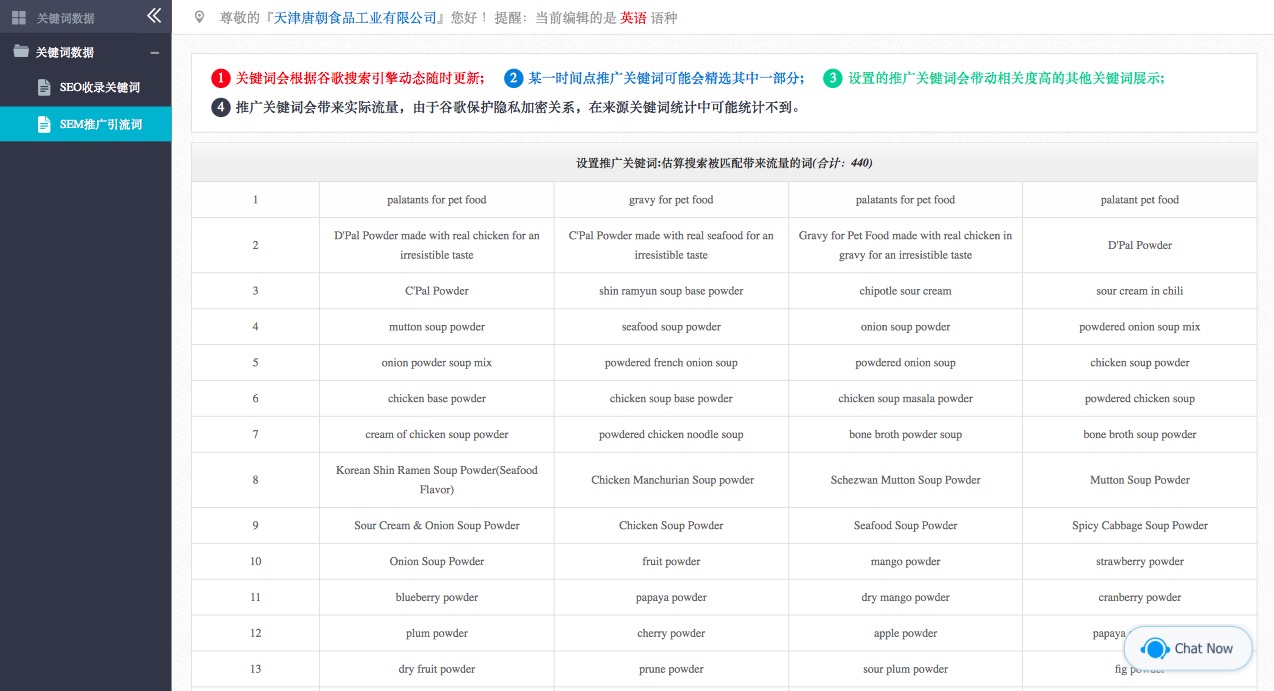
Task: Select 'powdered french onion soup' cell
Action: pyautogui.click(x=671, y=363)
